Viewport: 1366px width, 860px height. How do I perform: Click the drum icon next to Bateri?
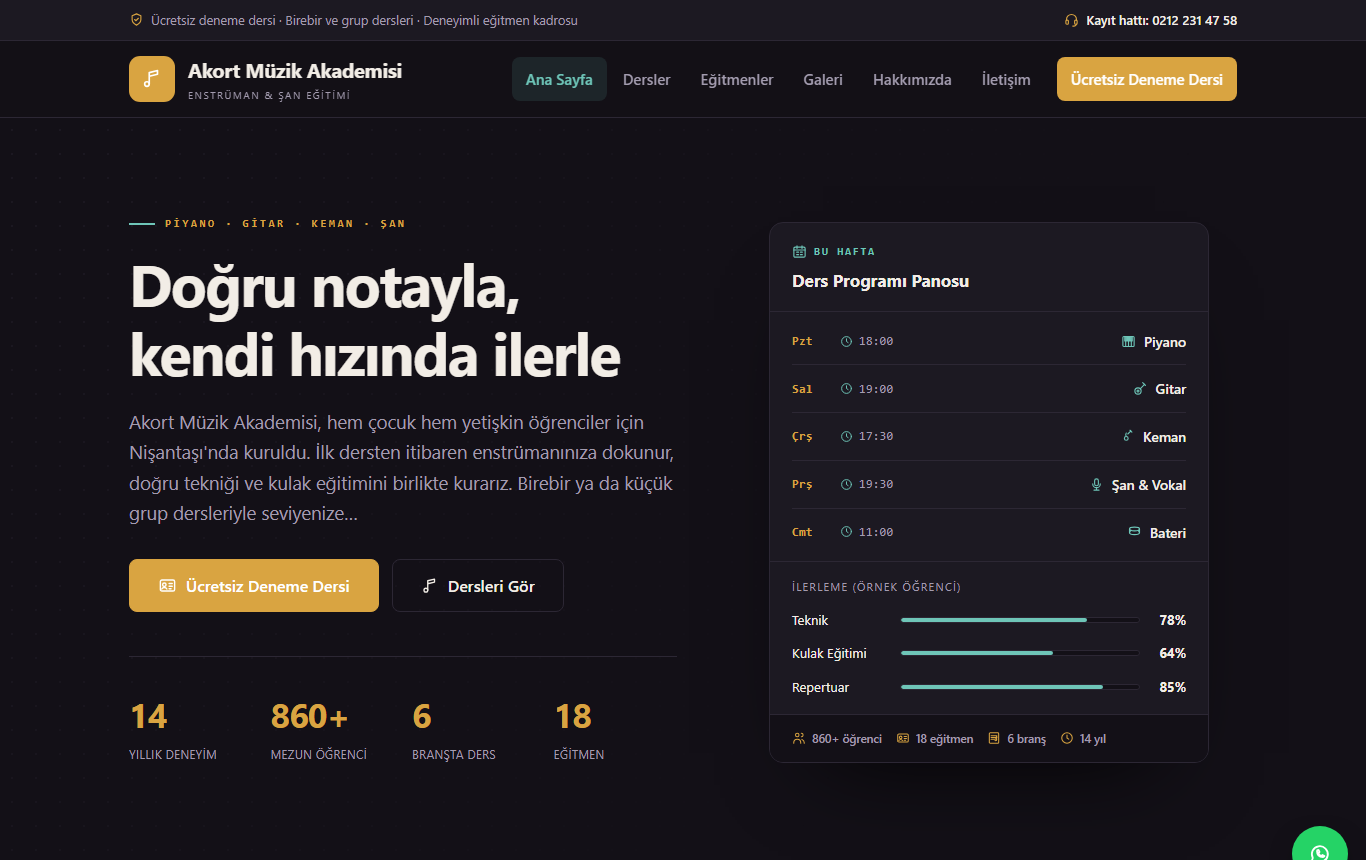1134,531
